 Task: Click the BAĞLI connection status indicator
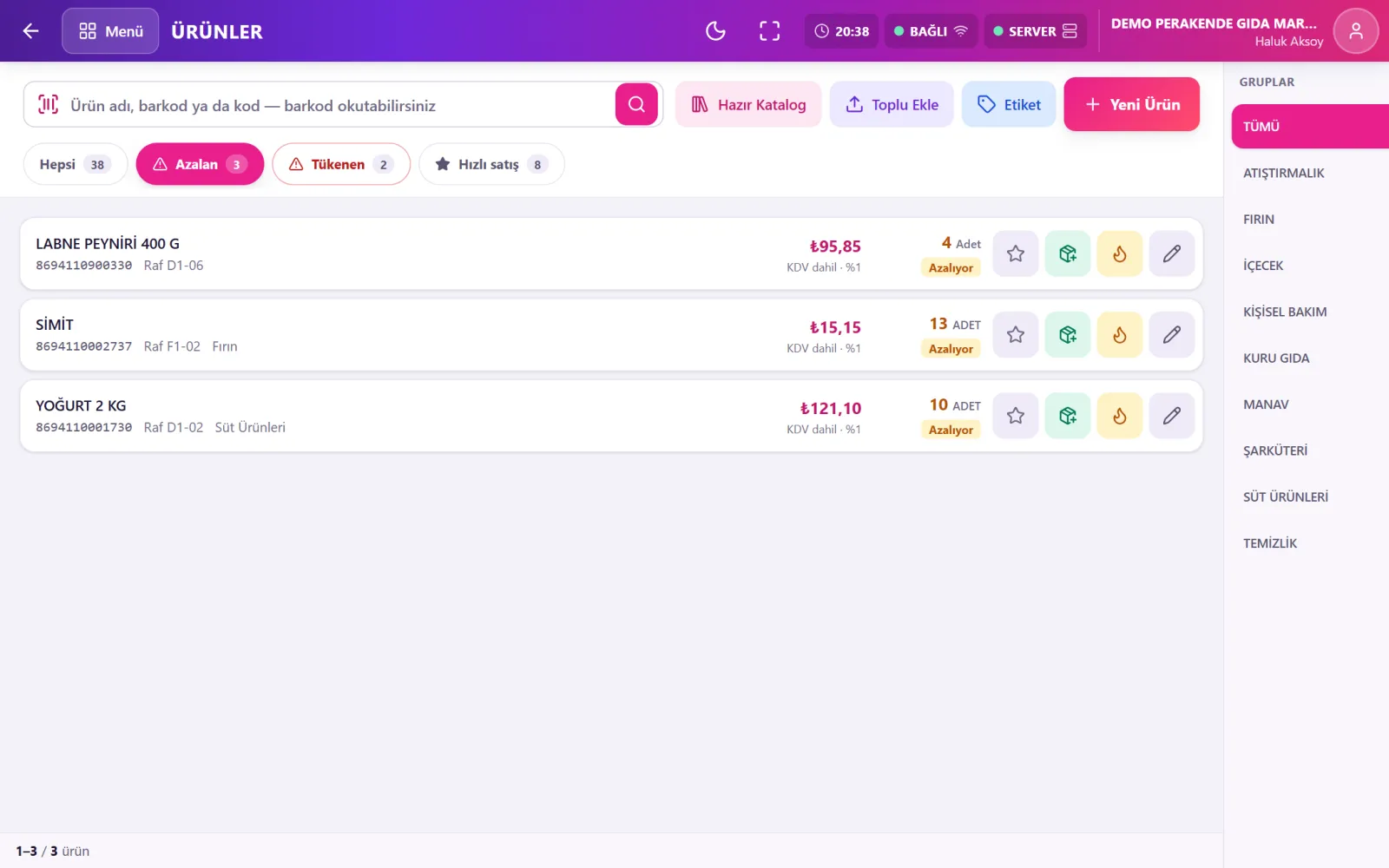(x=931, y=31)
